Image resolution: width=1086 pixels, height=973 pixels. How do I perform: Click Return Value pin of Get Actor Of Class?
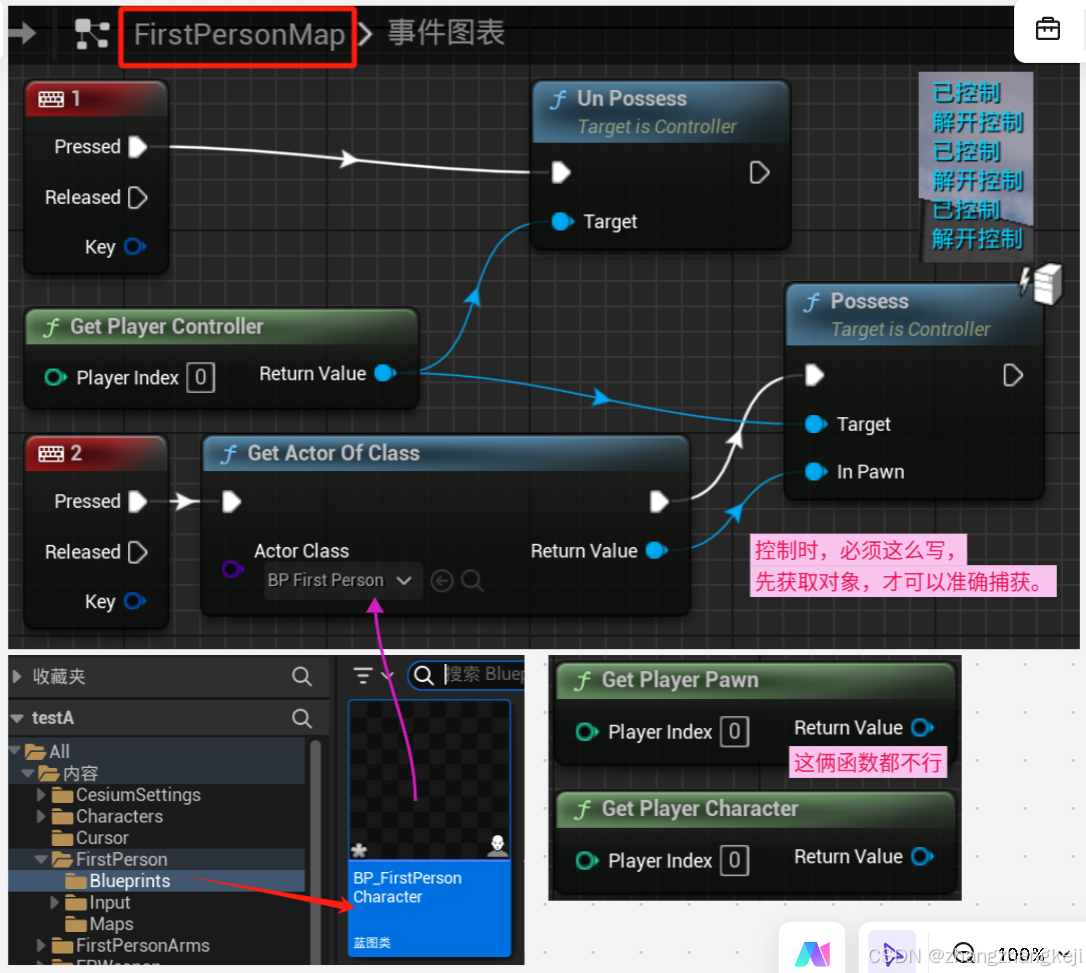(657, 551)
